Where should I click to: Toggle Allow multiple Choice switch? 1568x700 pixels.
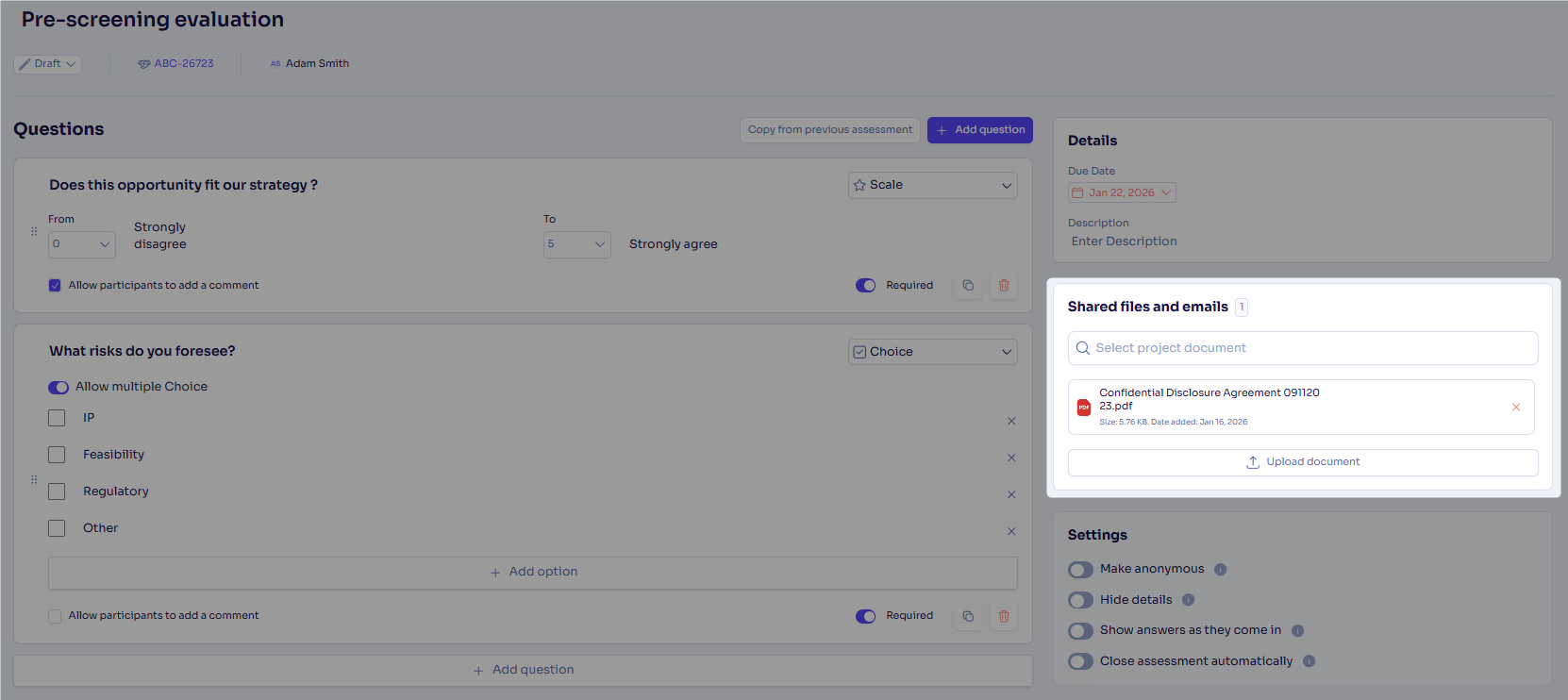[x=58, y=387]
